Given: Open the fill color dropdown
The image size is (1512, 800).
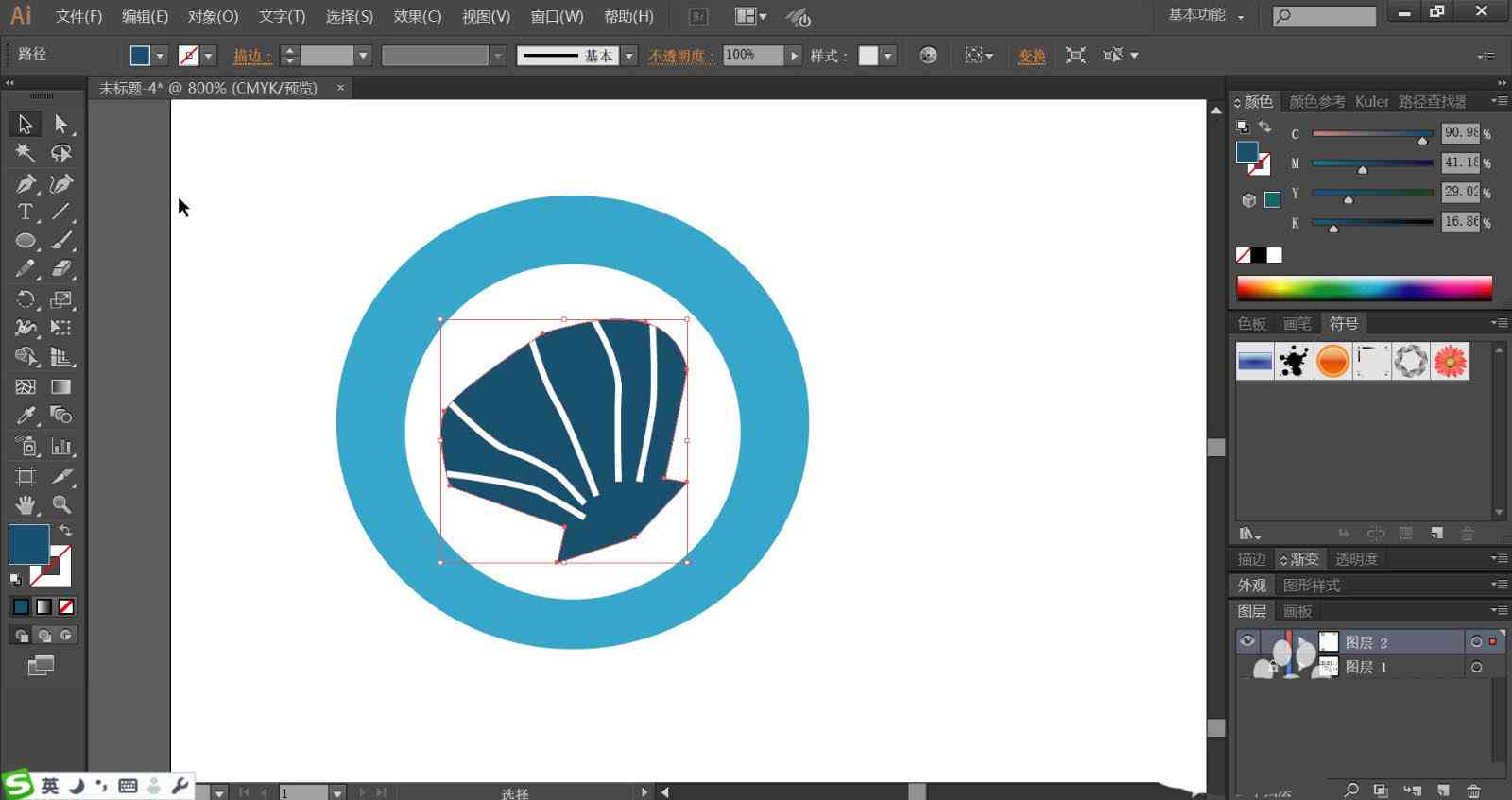Looking at the screenshot, I should (160, 56).
